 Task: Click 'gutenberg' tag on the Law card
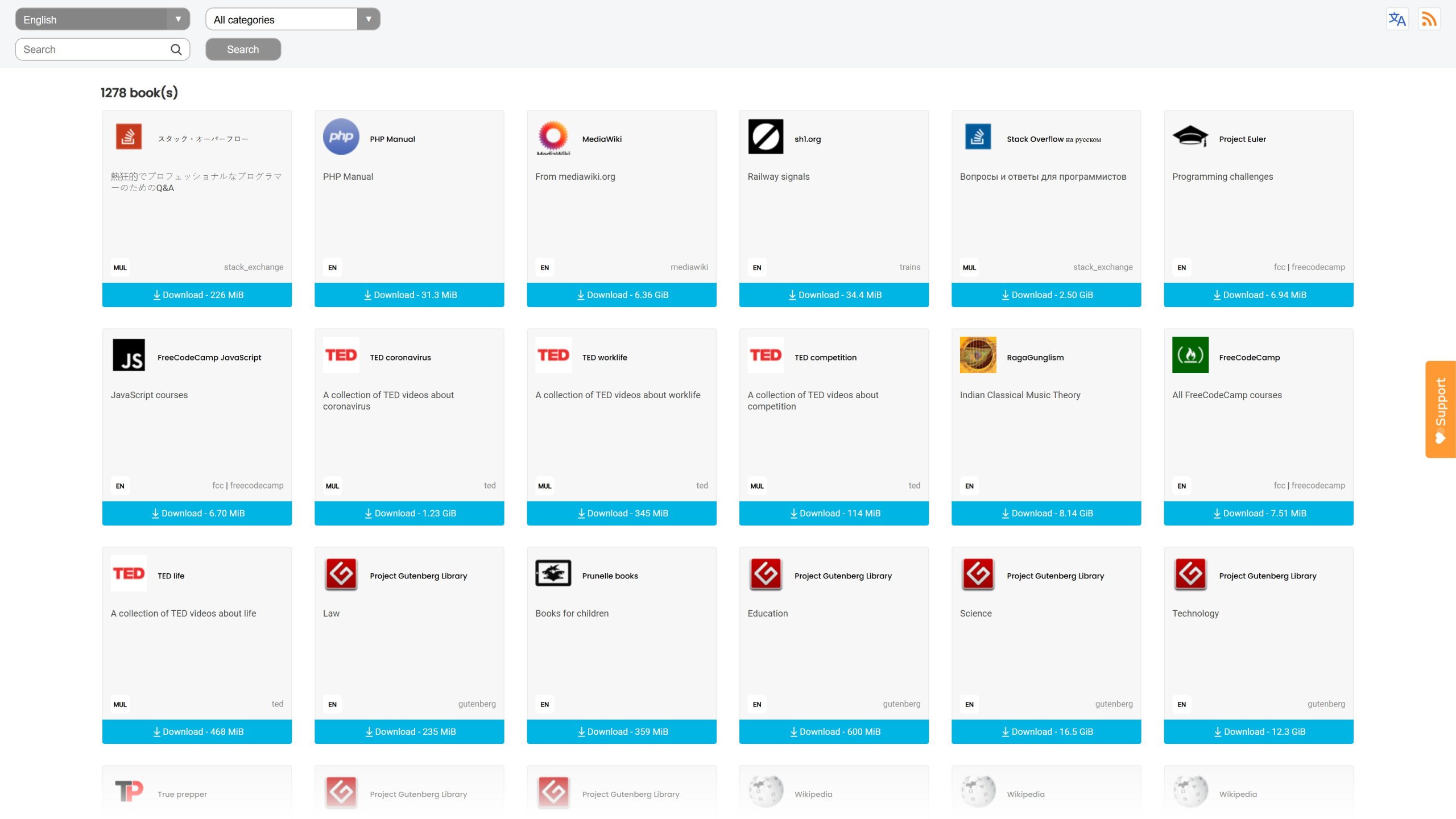(477, 704)
